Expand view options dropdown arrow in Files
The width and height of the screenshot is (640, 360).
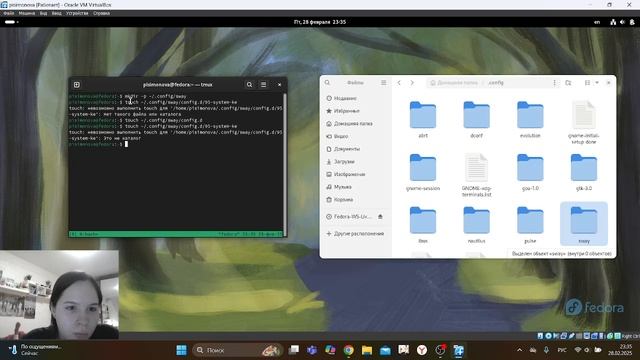pos(597,83)
